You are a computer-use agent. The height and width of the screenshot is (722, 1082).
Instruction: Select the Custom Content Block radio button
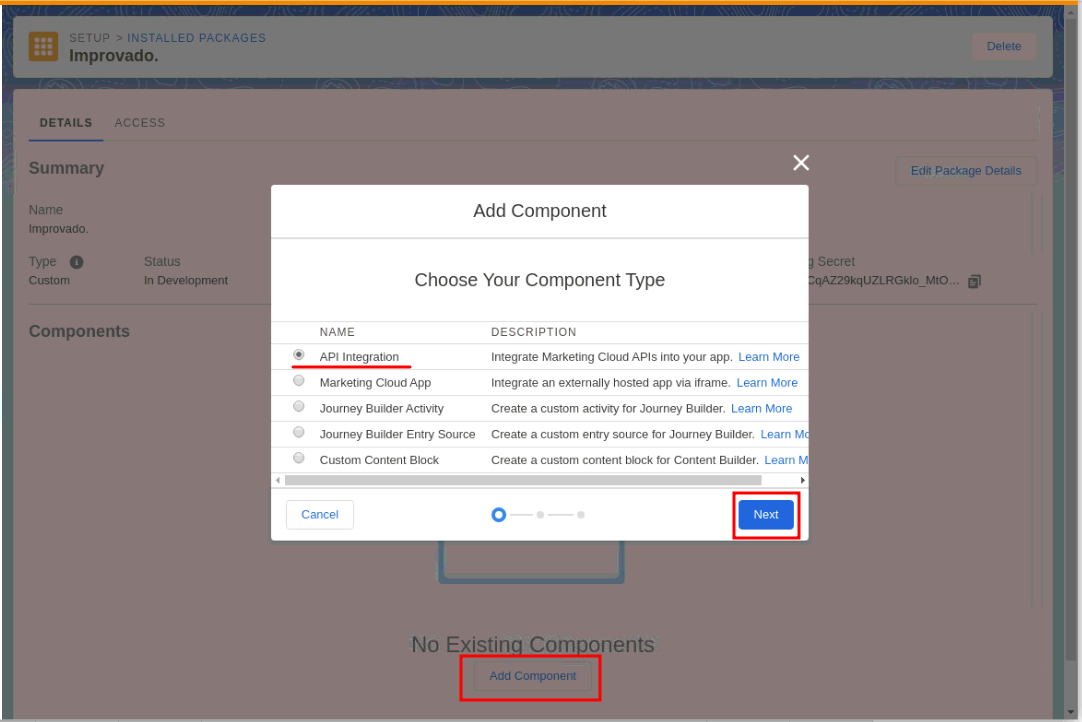click(x=299, y=458)
